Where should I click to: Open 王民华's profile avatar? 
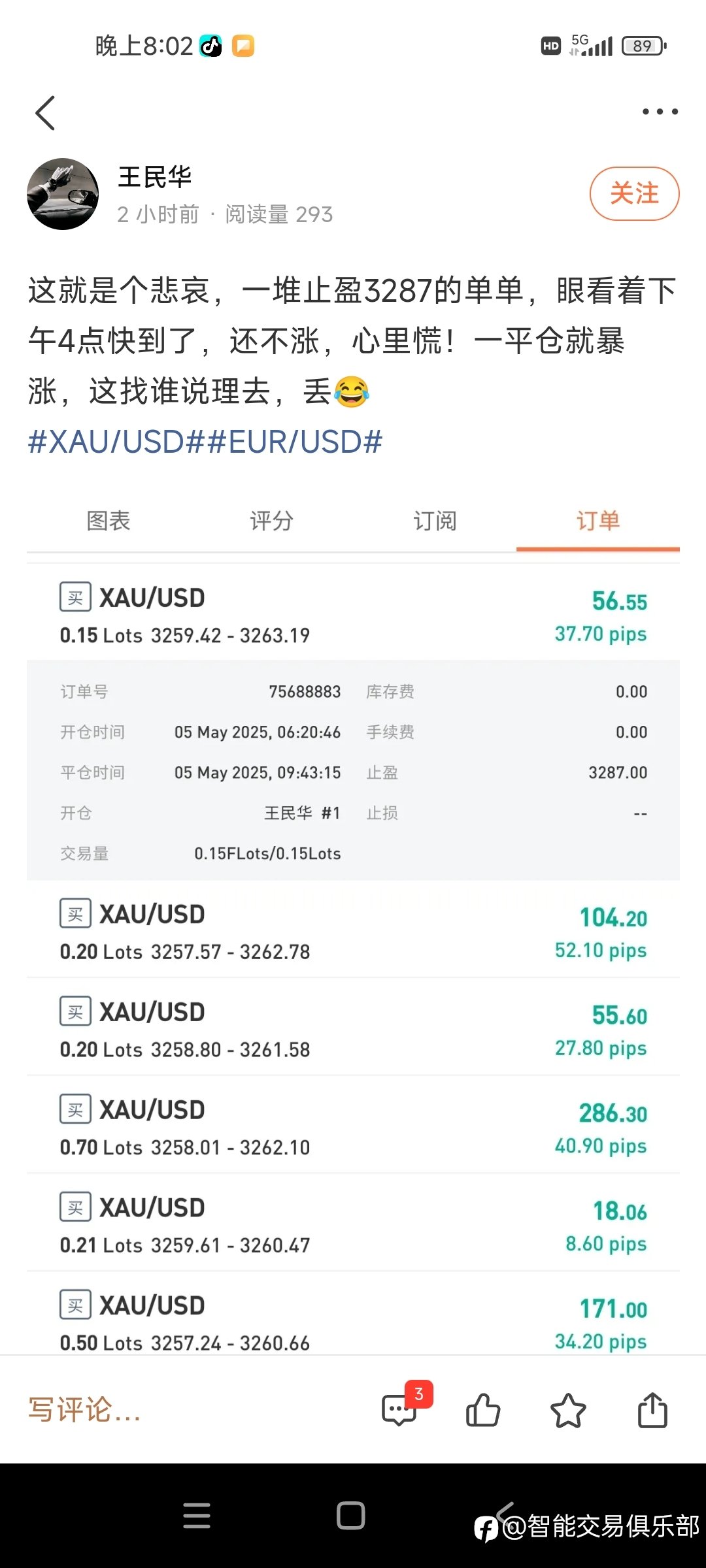pyautogui.click(x=63, y=194)
